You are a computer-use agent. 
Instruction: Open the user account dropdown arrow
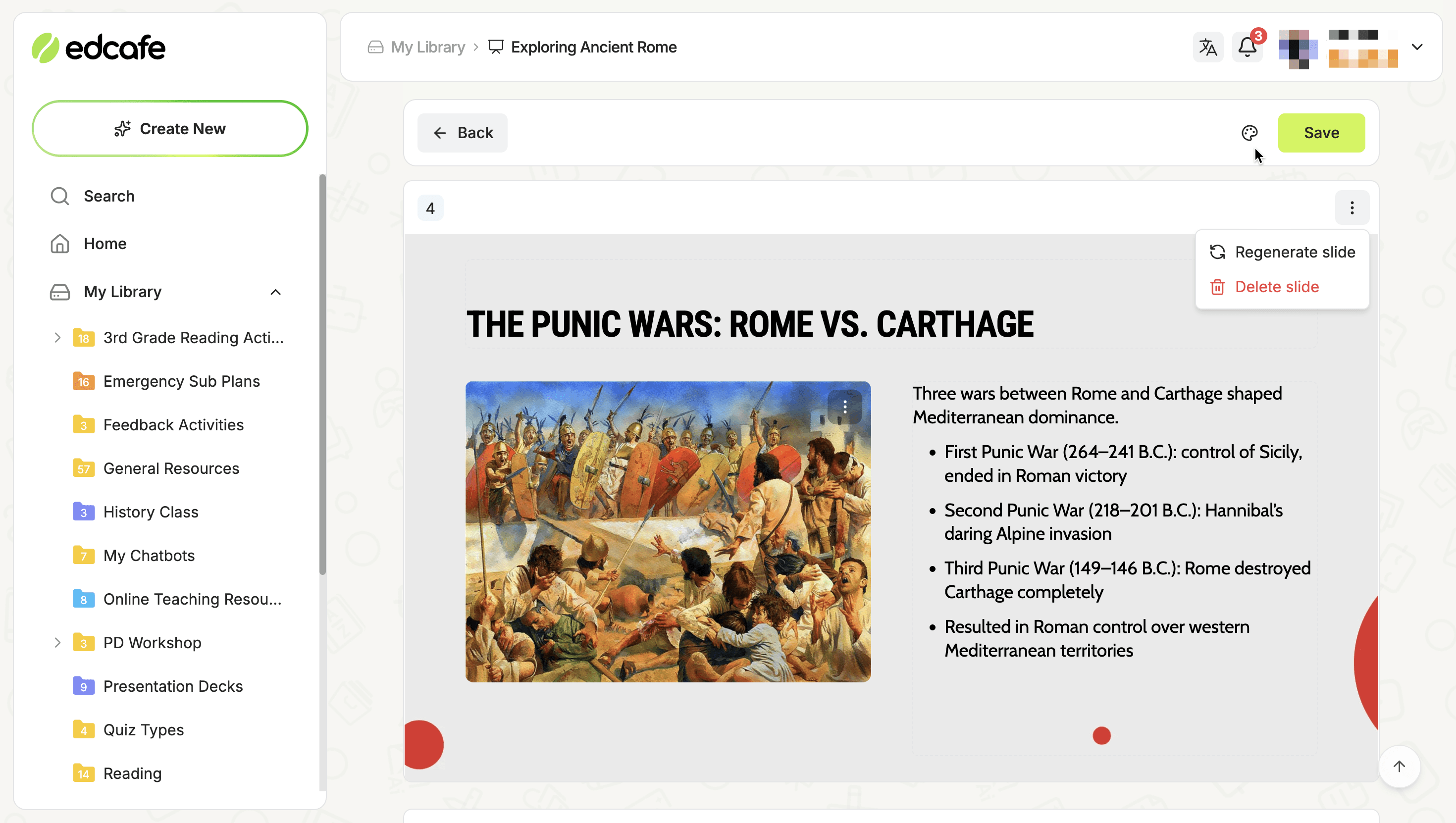tap(1416, 47)
